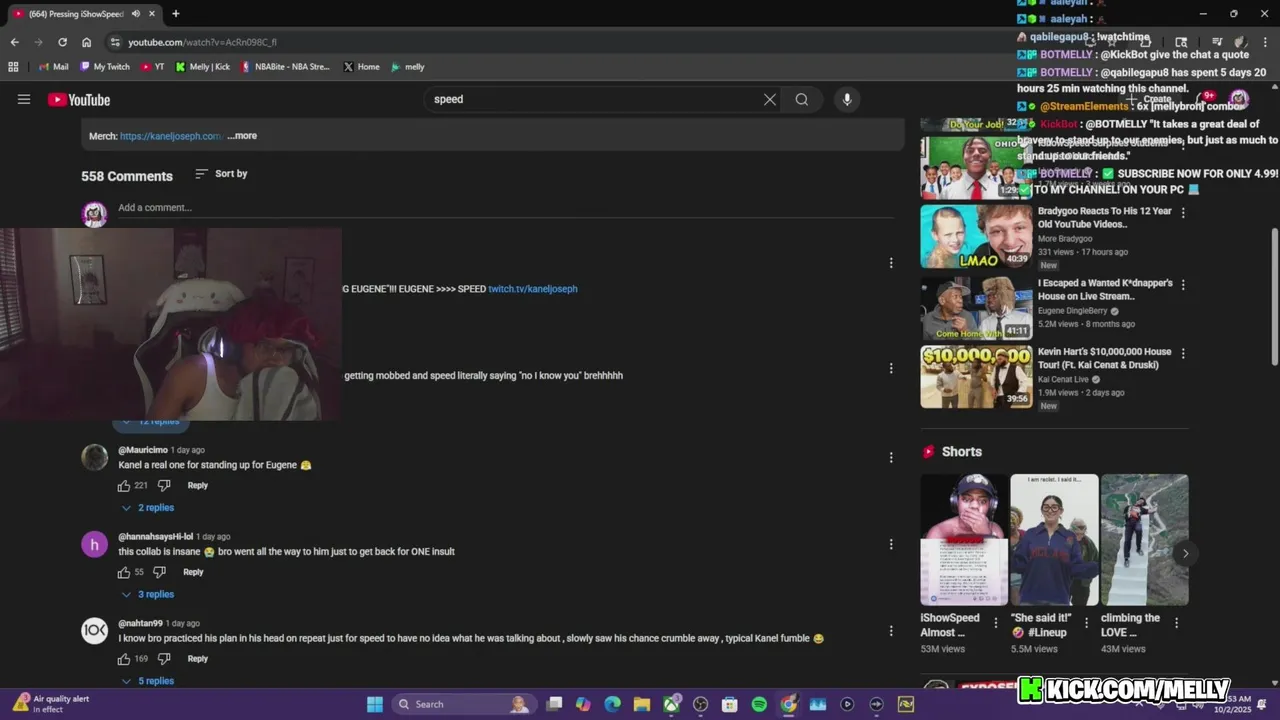Viewport: 1280px width, 720px height.
Task: Like the @nahtan99 comment
Action: 124,659
